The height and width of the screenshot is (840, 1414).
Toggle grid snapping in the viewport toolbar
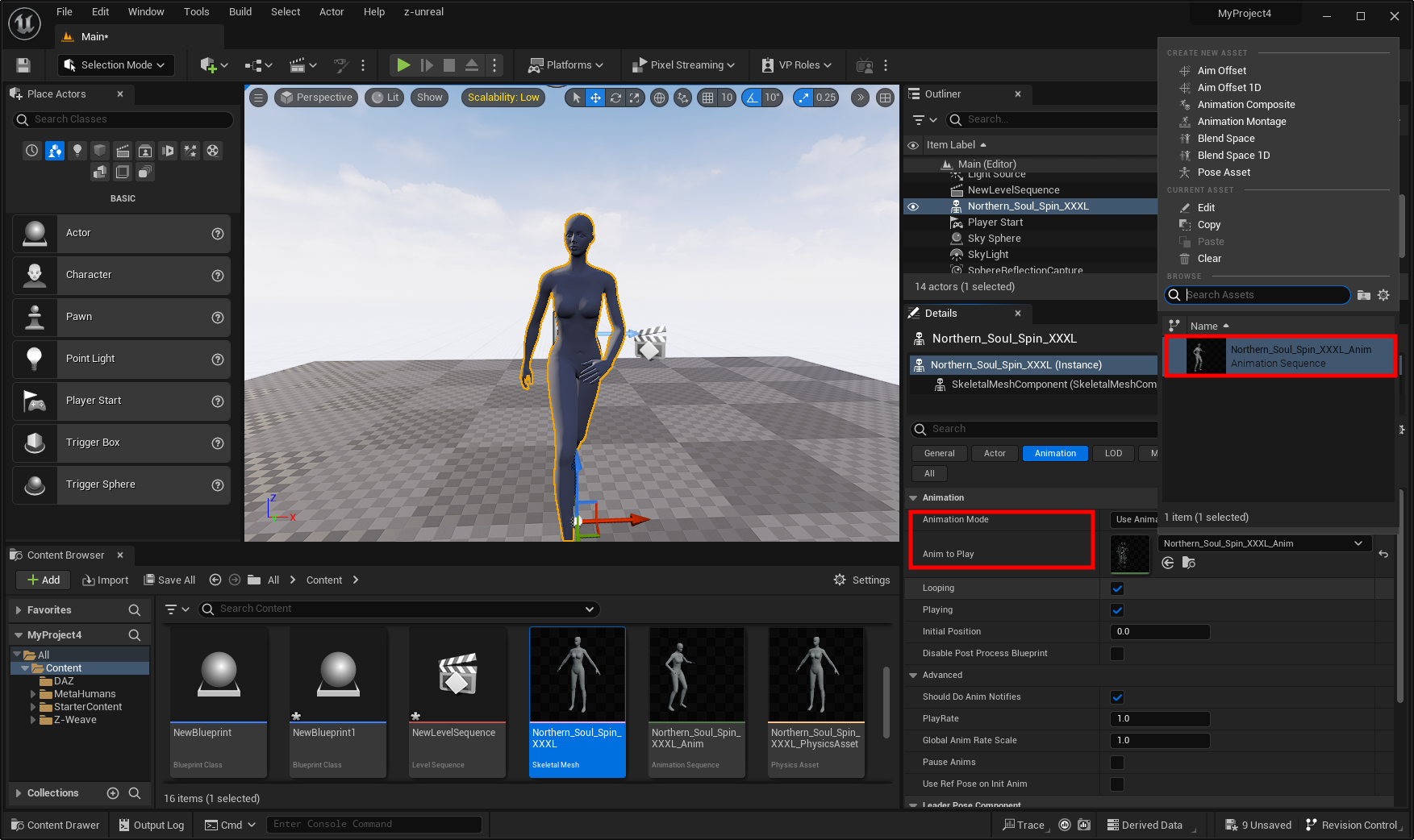707,98
